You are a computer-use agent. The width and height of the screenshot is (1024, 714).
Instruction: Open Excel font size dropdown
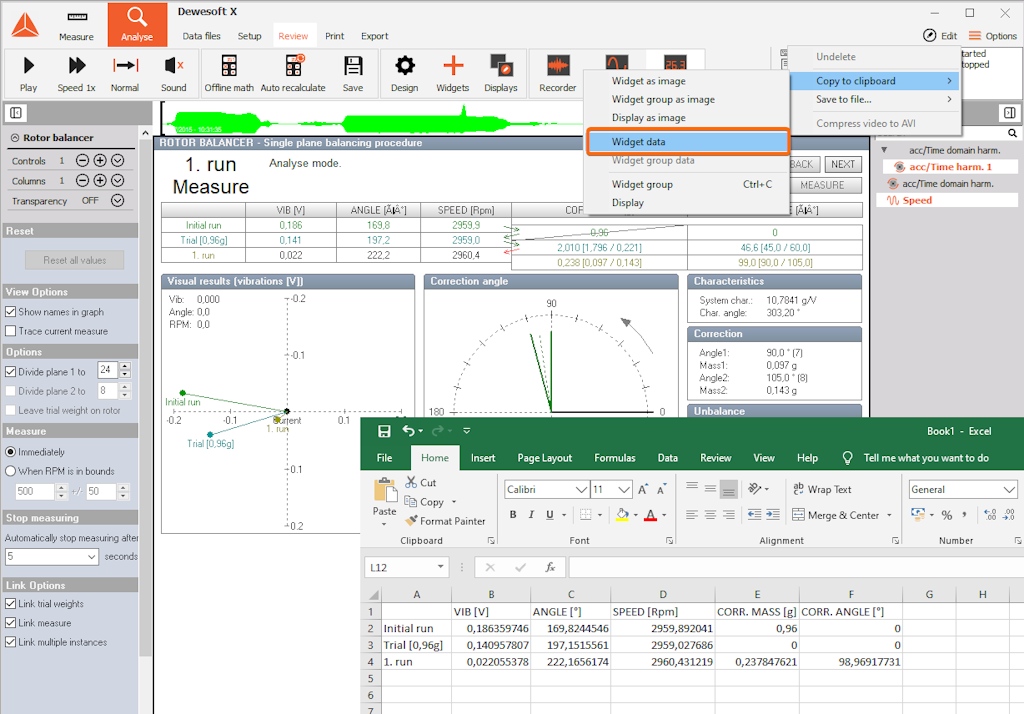coord(624,489)
